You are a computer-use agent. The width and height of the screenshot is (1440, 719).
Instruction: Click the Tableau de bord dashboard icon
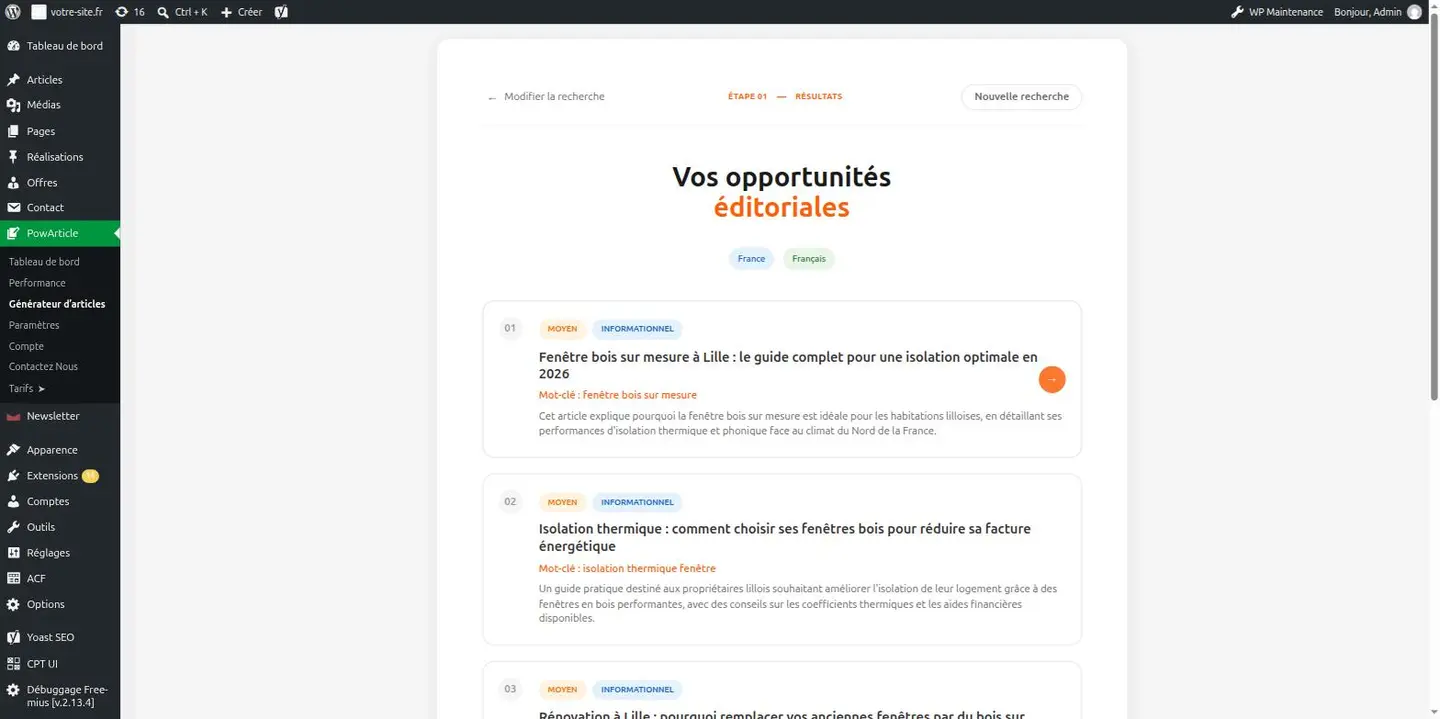pyautogui.click(x=13, y=46)
